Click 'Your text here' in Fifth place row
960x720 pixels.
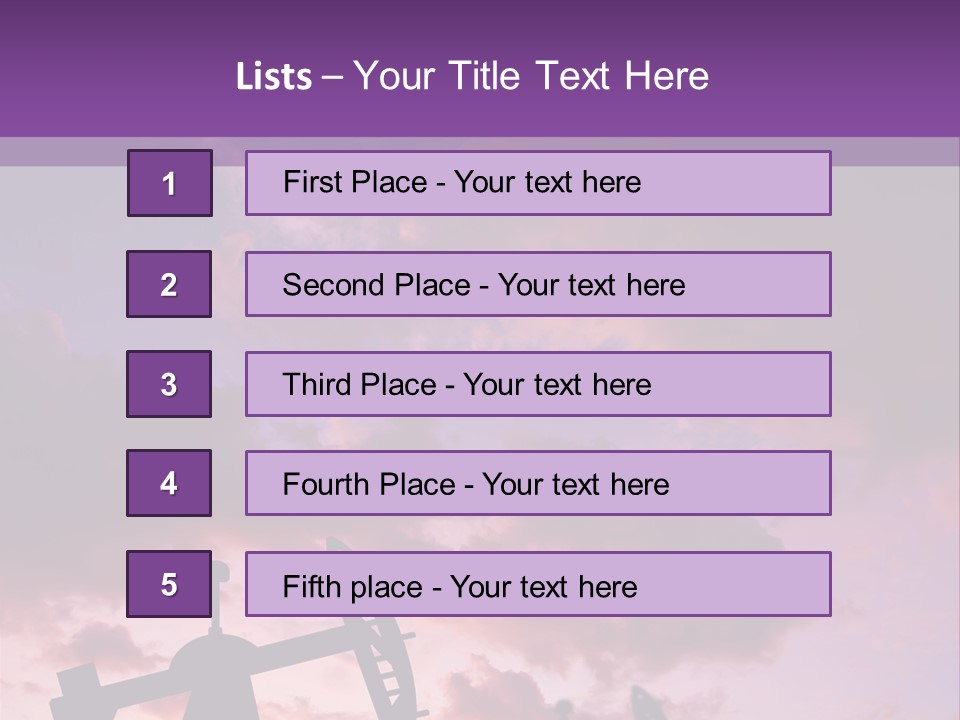pos(543,586)
